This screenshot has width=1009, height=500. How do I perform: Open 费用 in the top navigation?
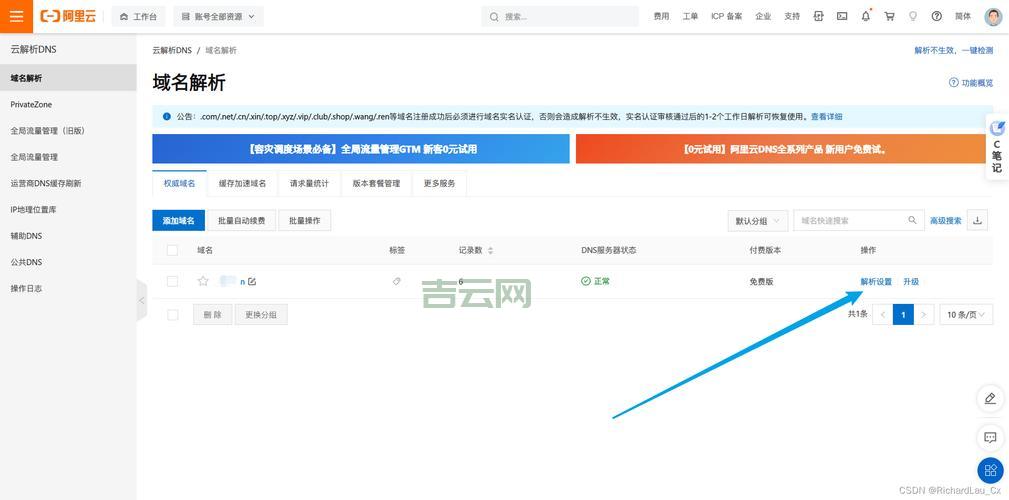point(662,17)
